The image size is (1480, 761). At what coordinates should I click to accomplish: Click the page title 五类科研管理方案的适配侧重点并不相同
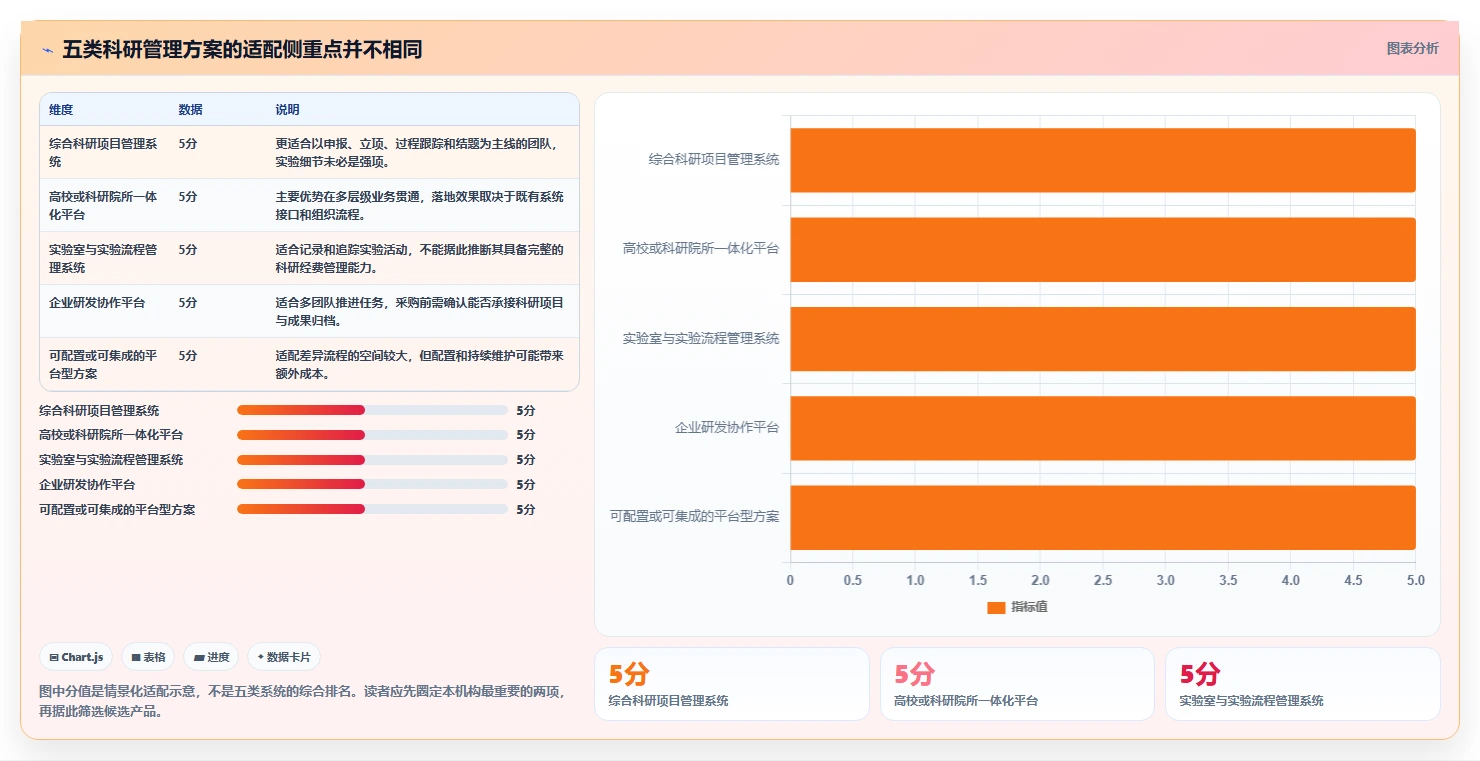(242, 49)
